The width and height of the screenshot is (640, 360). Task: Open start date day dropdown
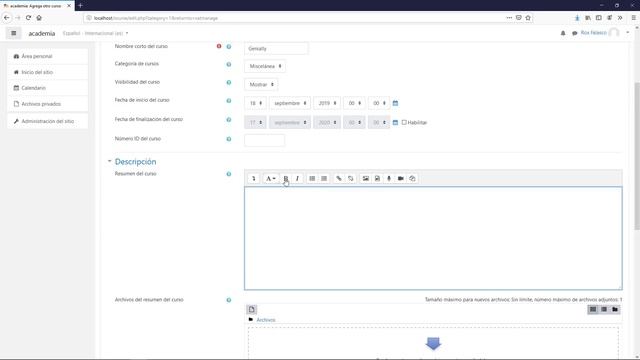[255, 103]
